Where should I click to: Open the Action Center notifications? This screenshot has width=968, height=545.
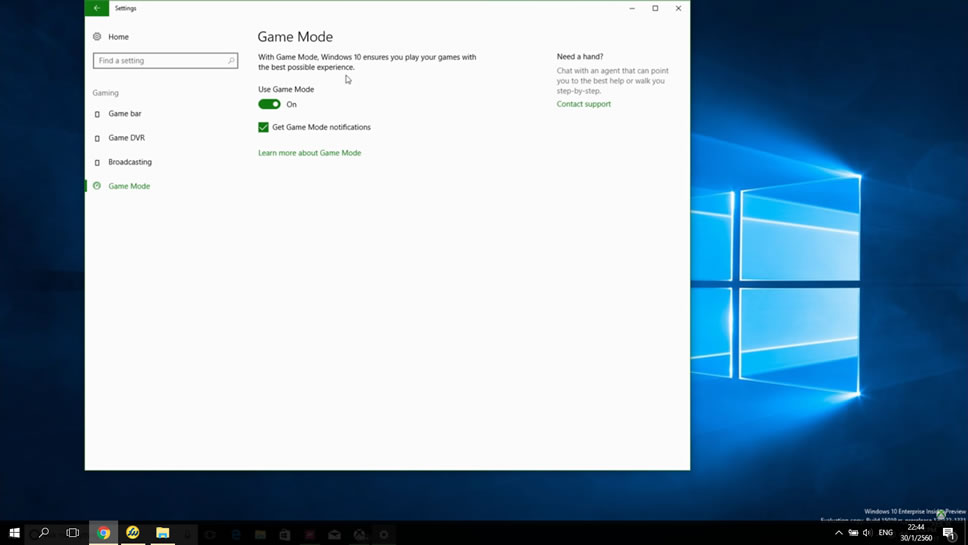[949, 533]
